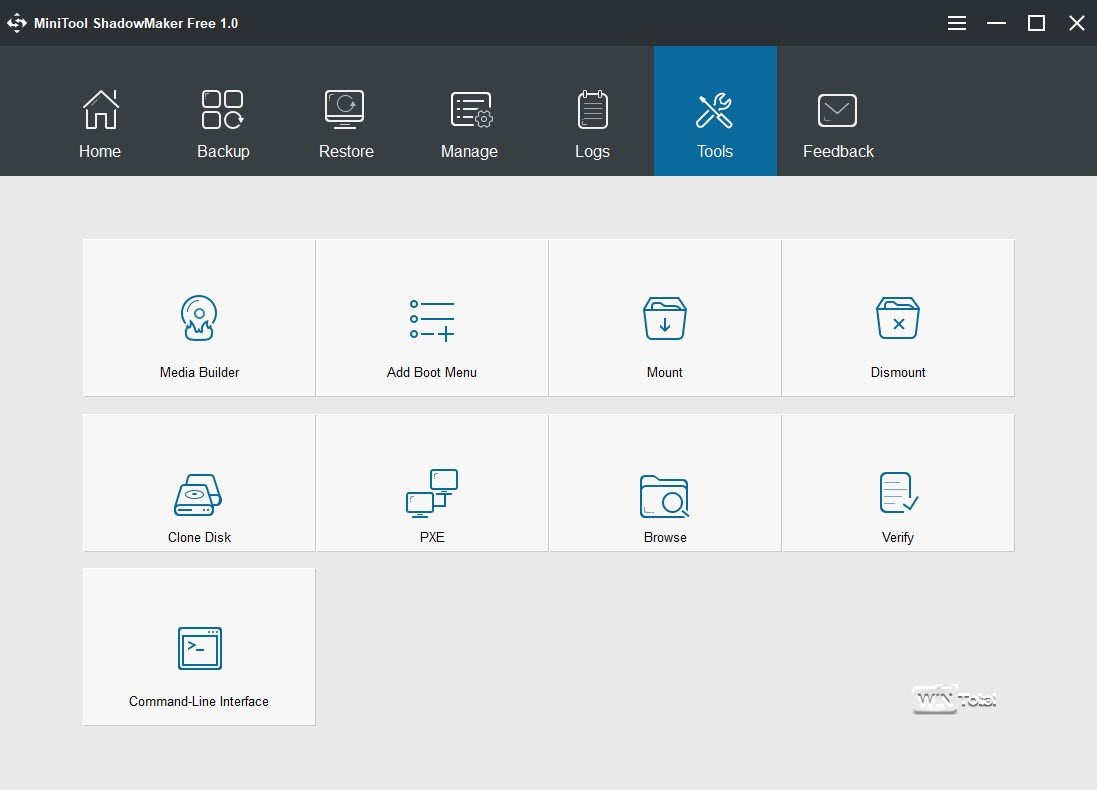The image size is (1097, 790).
Task: Open the PXE network boot tool
Action: [x=432, y=483]
